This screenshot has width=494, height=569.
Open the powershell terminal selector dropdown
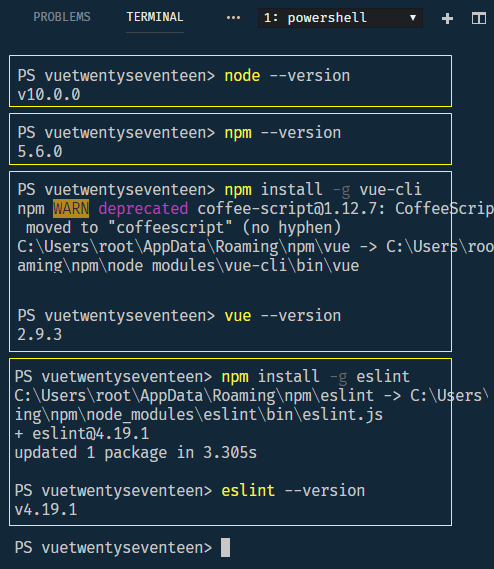340,18
